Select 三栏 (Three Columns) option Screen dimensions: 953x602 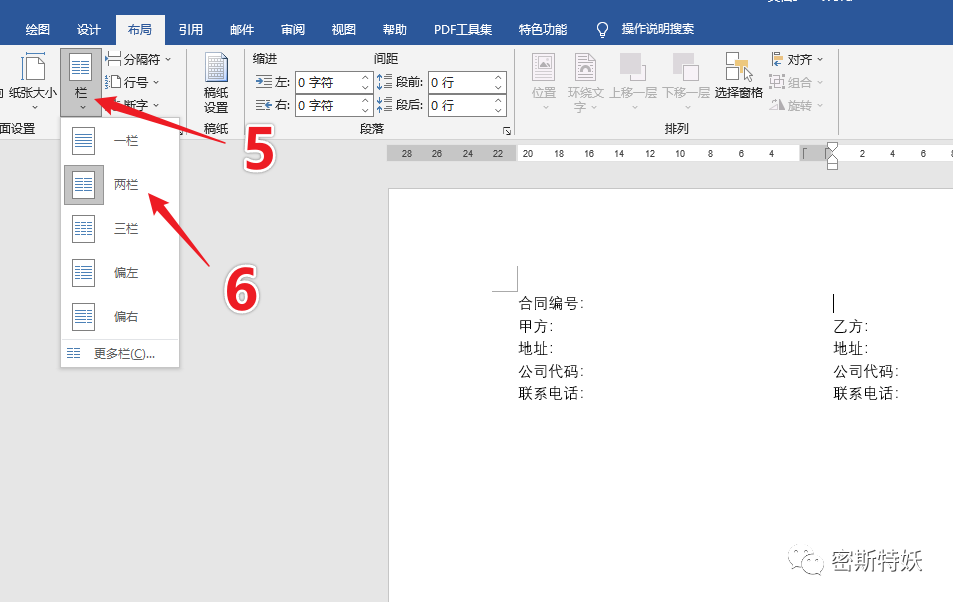(110, 228)
